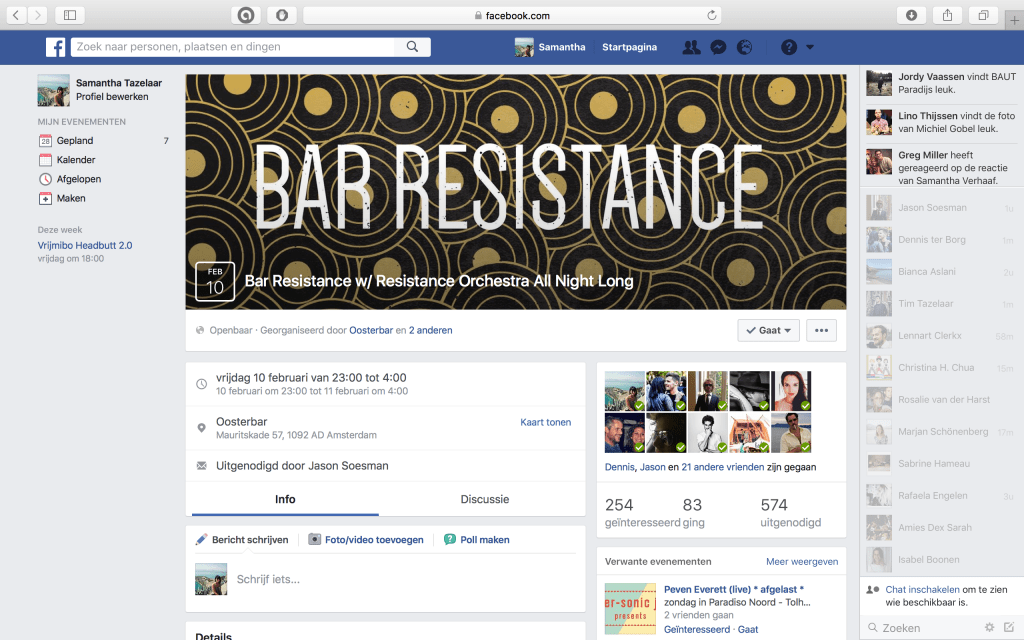Open the Messenger messages icon
Screen dimensions: 1024x640
(718, 47)
